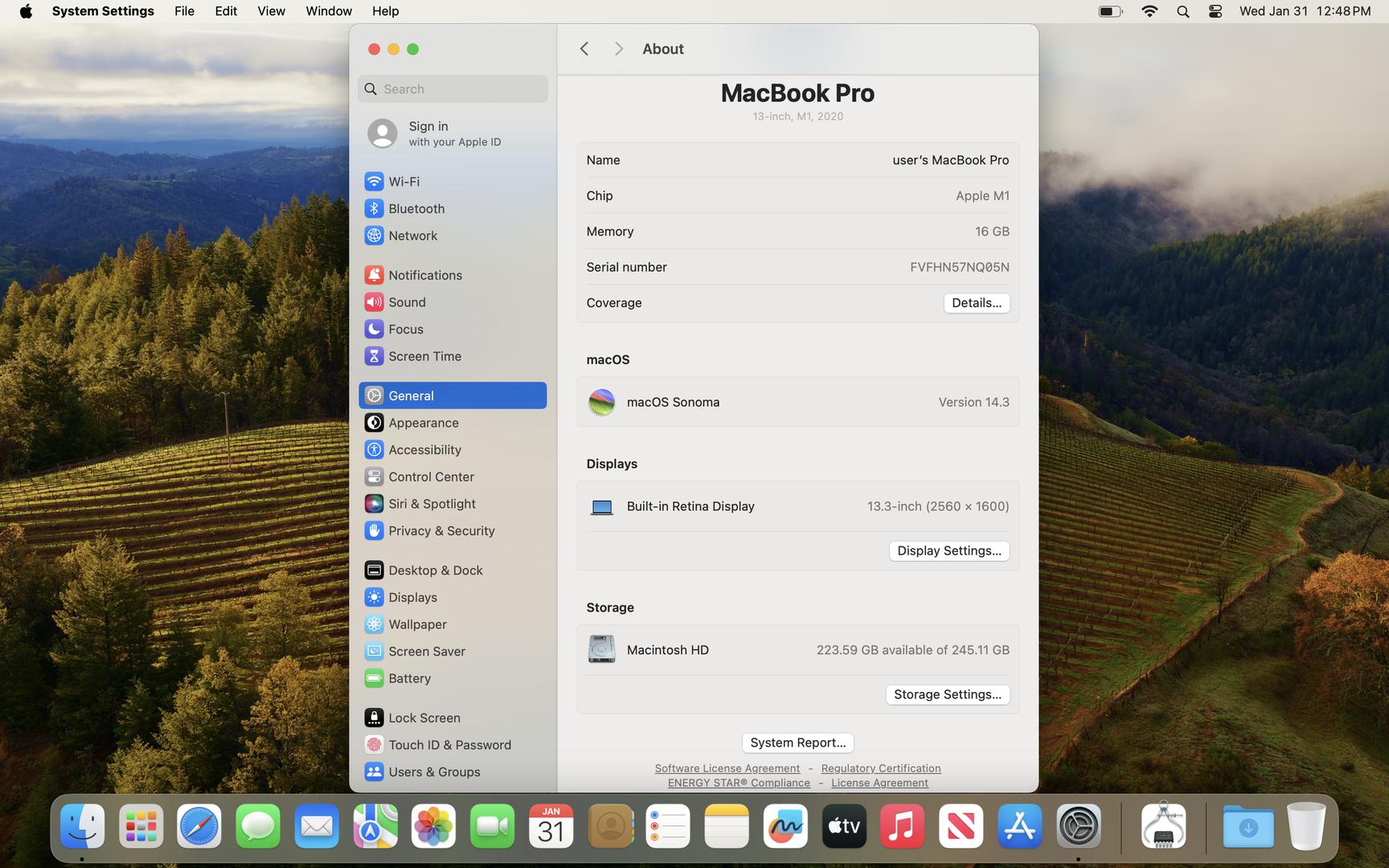Screen dimensions: 1389x868
Task: Open Regulatory Certification link
Action: (x=880, y=768)
